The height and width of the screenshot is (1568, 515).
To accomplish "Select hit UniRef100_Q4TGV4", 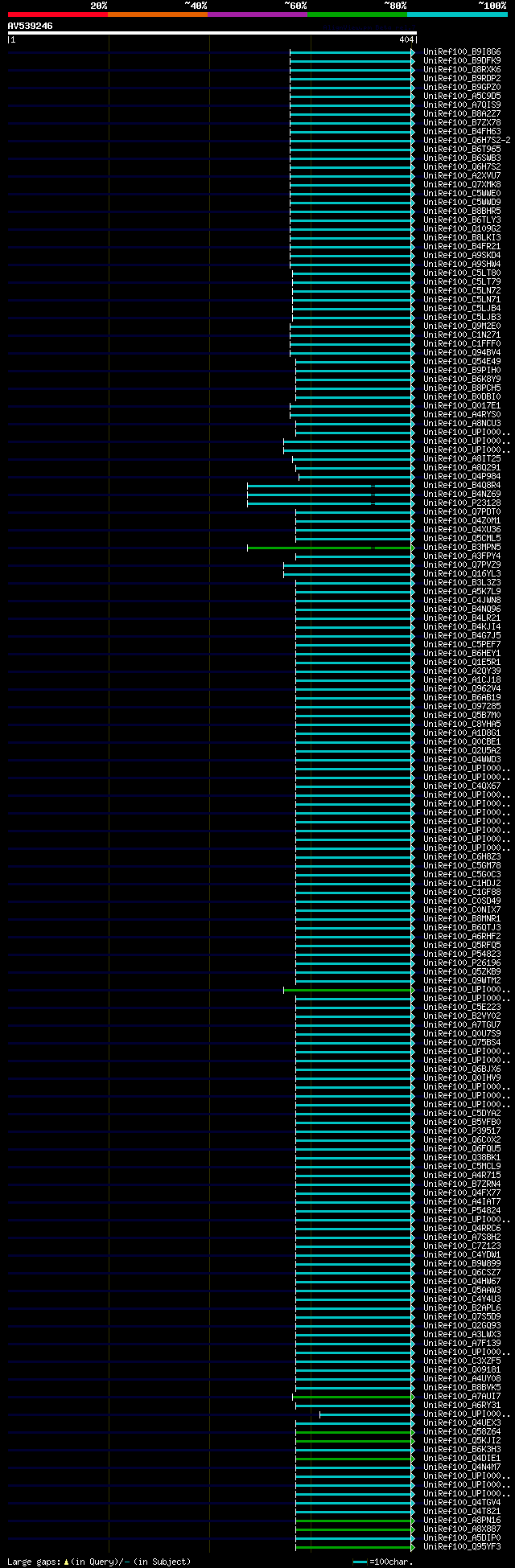I will tap(462, 1502).
